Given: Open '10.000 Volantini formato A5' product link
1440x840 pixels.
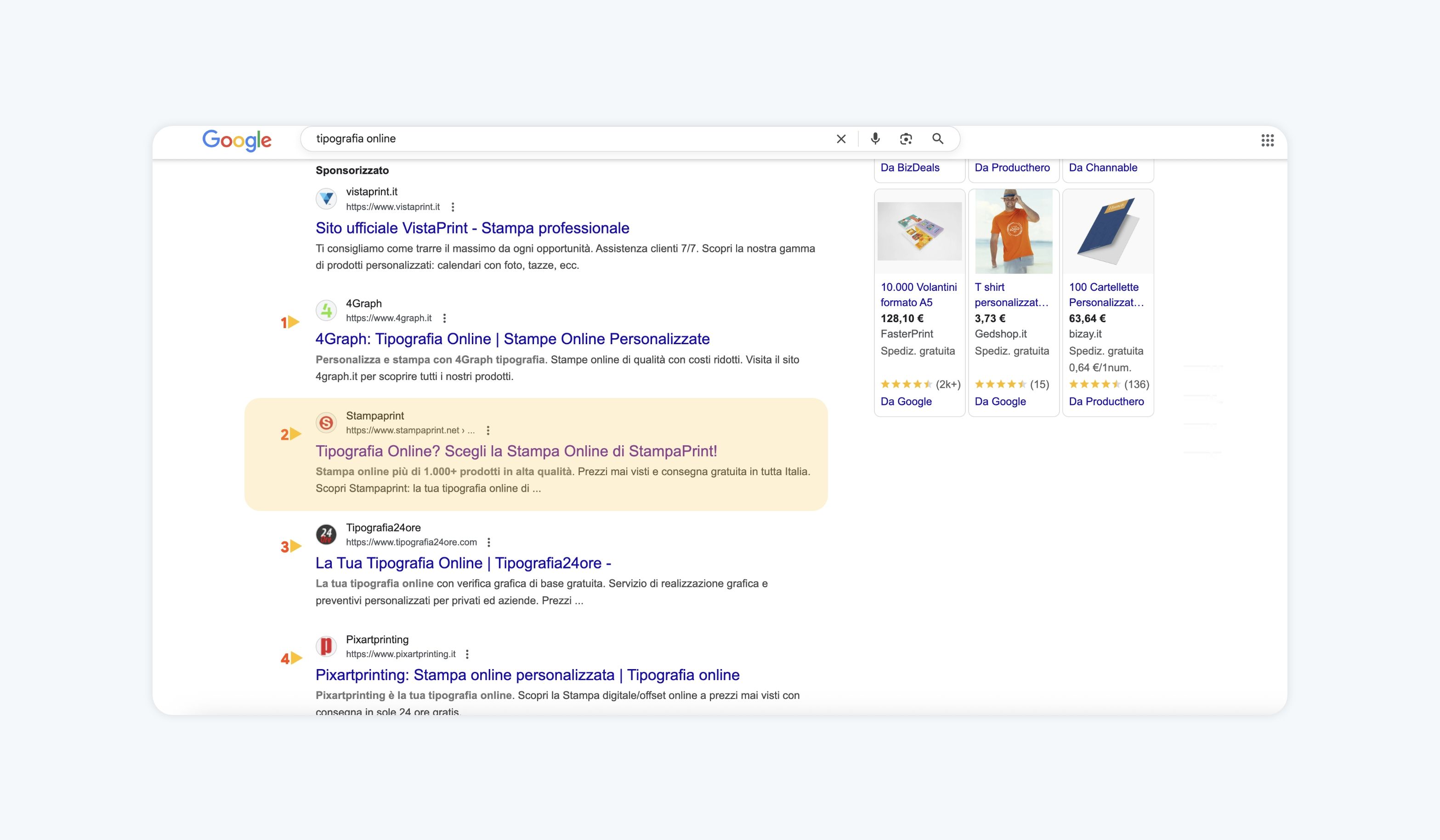Looking at the screenshot, I should click(918, 295).
